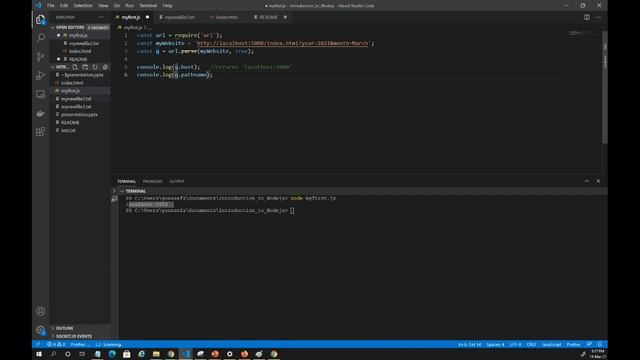Image resolution: width=640 pixels, height=360 pixels.
Task: Expand the Socket.IO Events section
Action: 80,336
